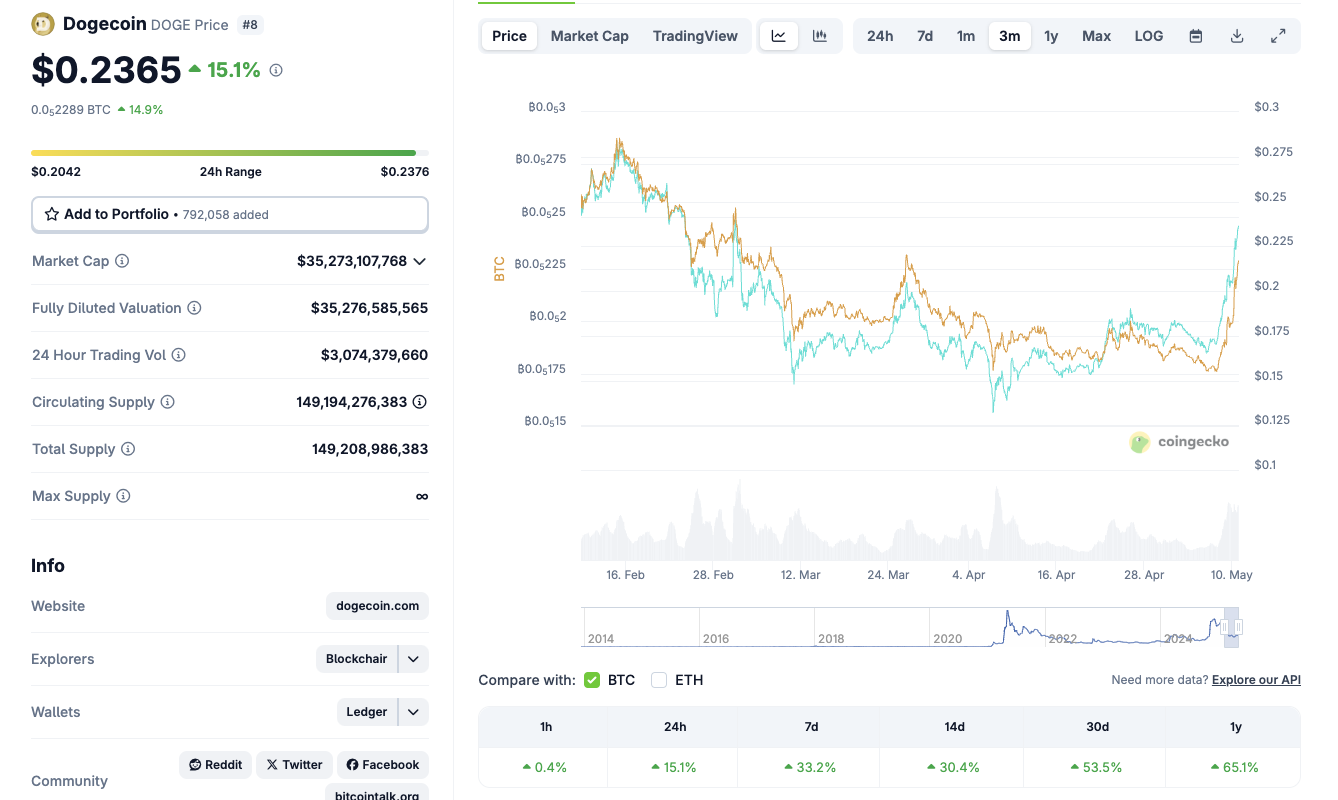The width and height of the screenshot is (1338, 800).
Task: Click the 16. Feb date label on chart axis
Action: tap(626, 575)
